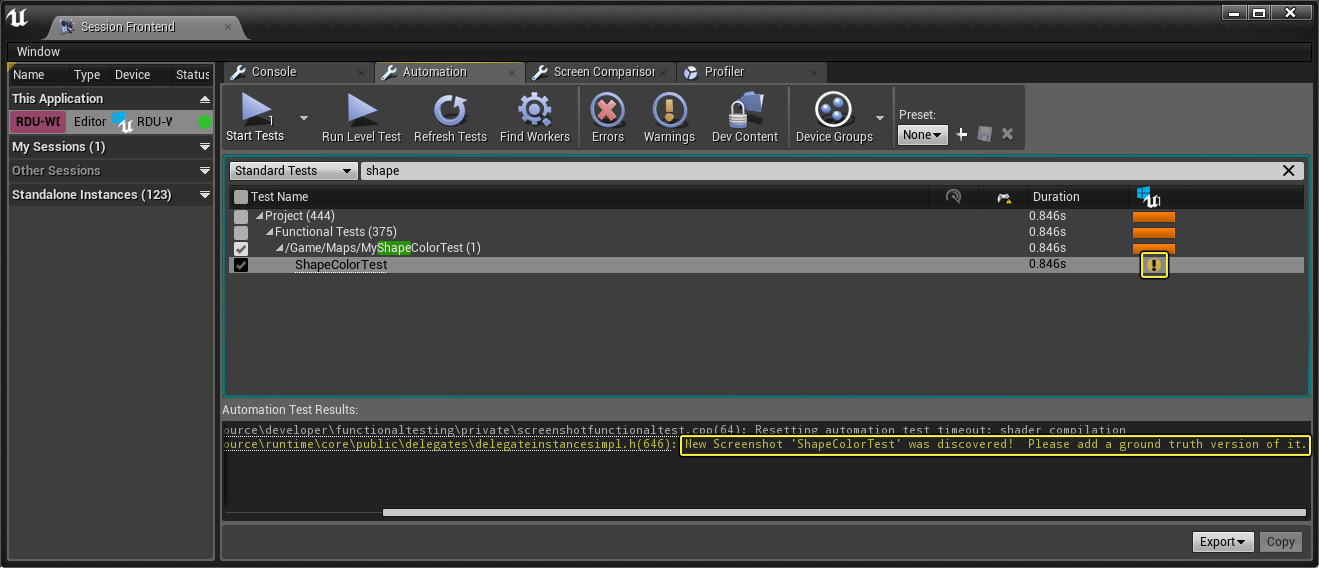Click the Refresh Tests icon

click(450, 109)
